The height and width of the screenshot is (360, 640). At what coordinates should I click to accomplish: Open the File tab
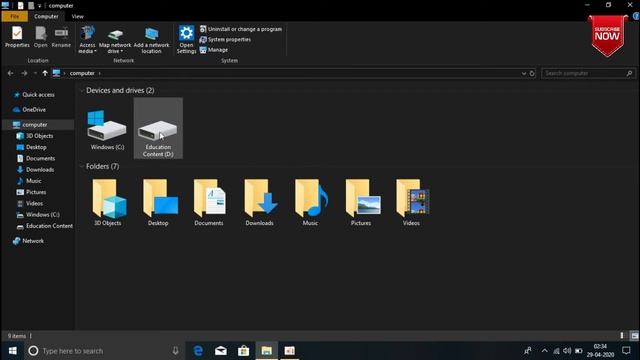15,16
